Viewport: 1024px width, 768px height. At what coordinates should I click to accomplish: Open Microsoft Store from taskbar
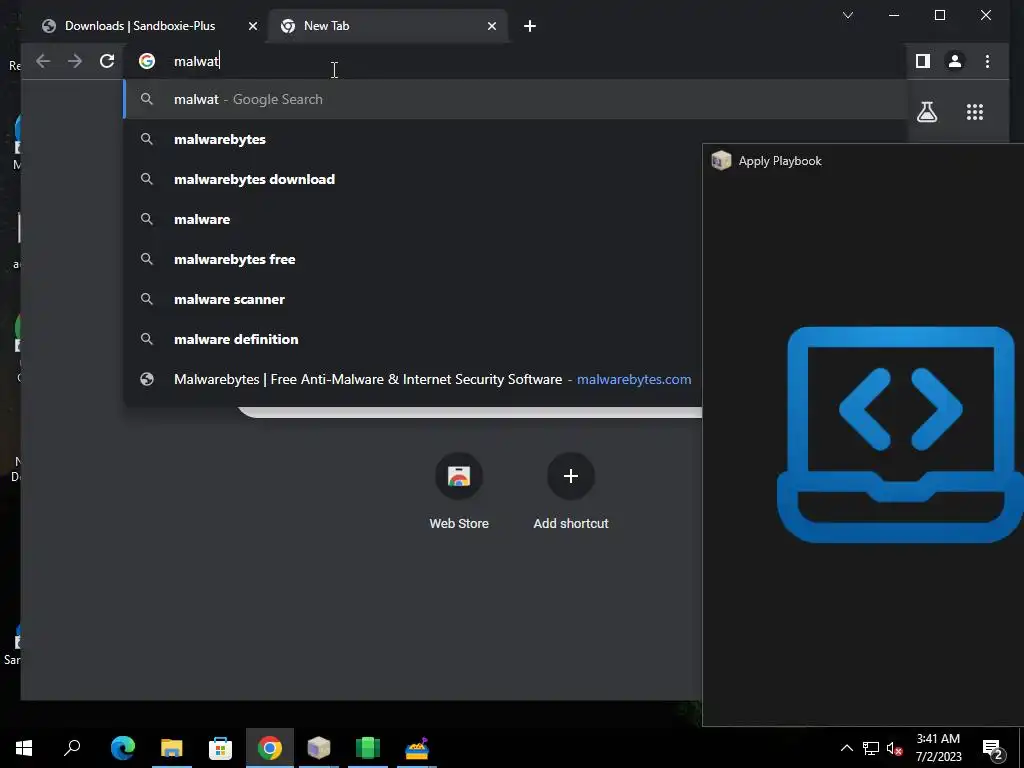click(x=221, y=748)
